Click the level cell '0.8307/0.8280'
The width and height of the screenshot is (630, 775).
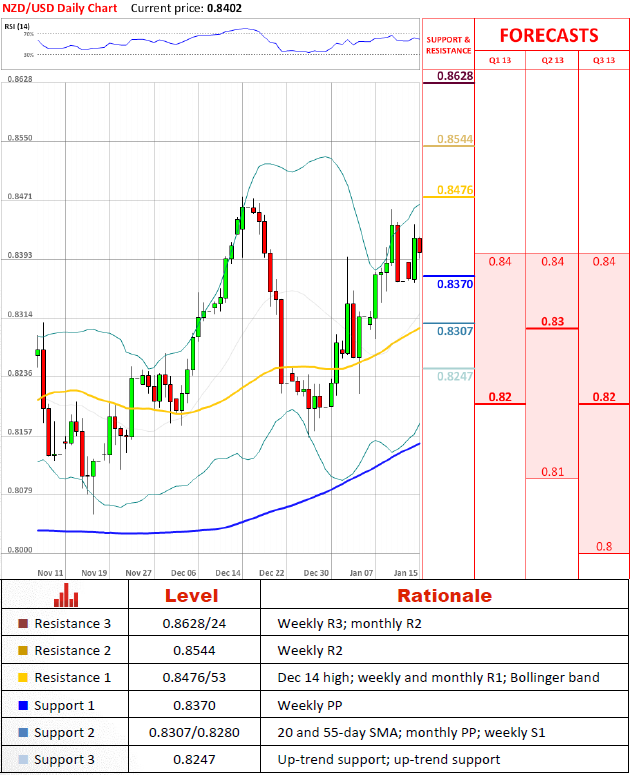194,732
